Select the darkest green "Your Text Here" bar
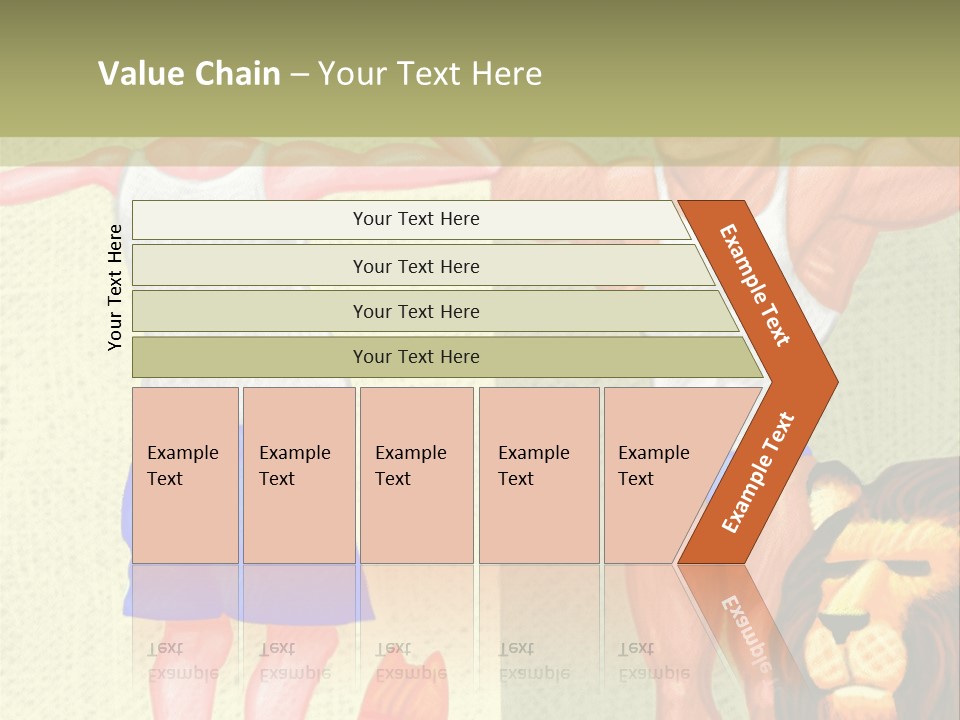This screenshot has height=720, width=960. point(415,357)
